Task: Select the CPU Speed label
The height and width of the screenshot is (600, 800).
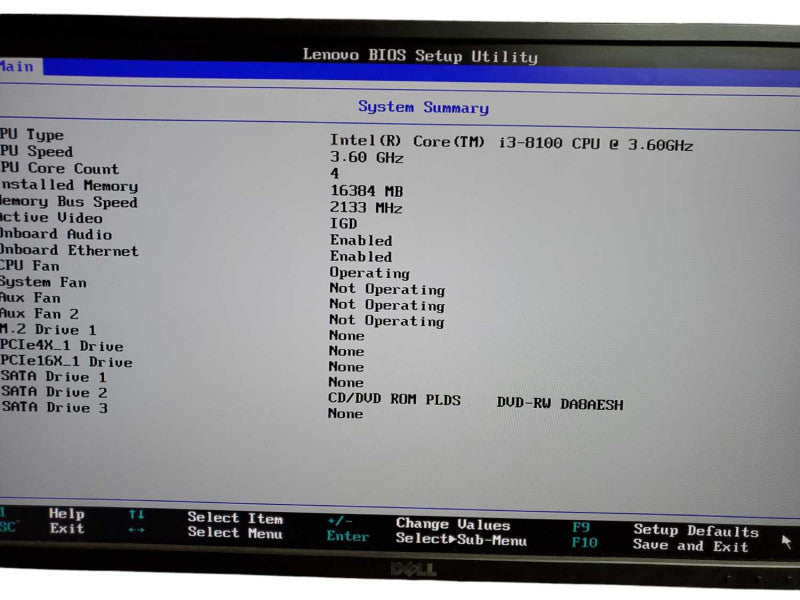Action: click(x=36, y=152)
